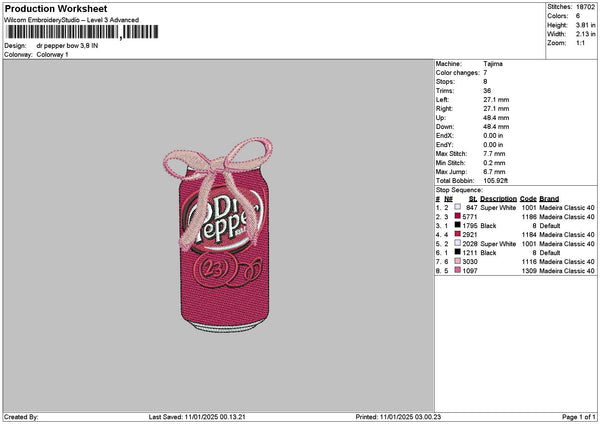Pick the crimson swatch beside 5771
This screenshot has height=424, width=600.
pyautogui.click(x=457, y=216)
